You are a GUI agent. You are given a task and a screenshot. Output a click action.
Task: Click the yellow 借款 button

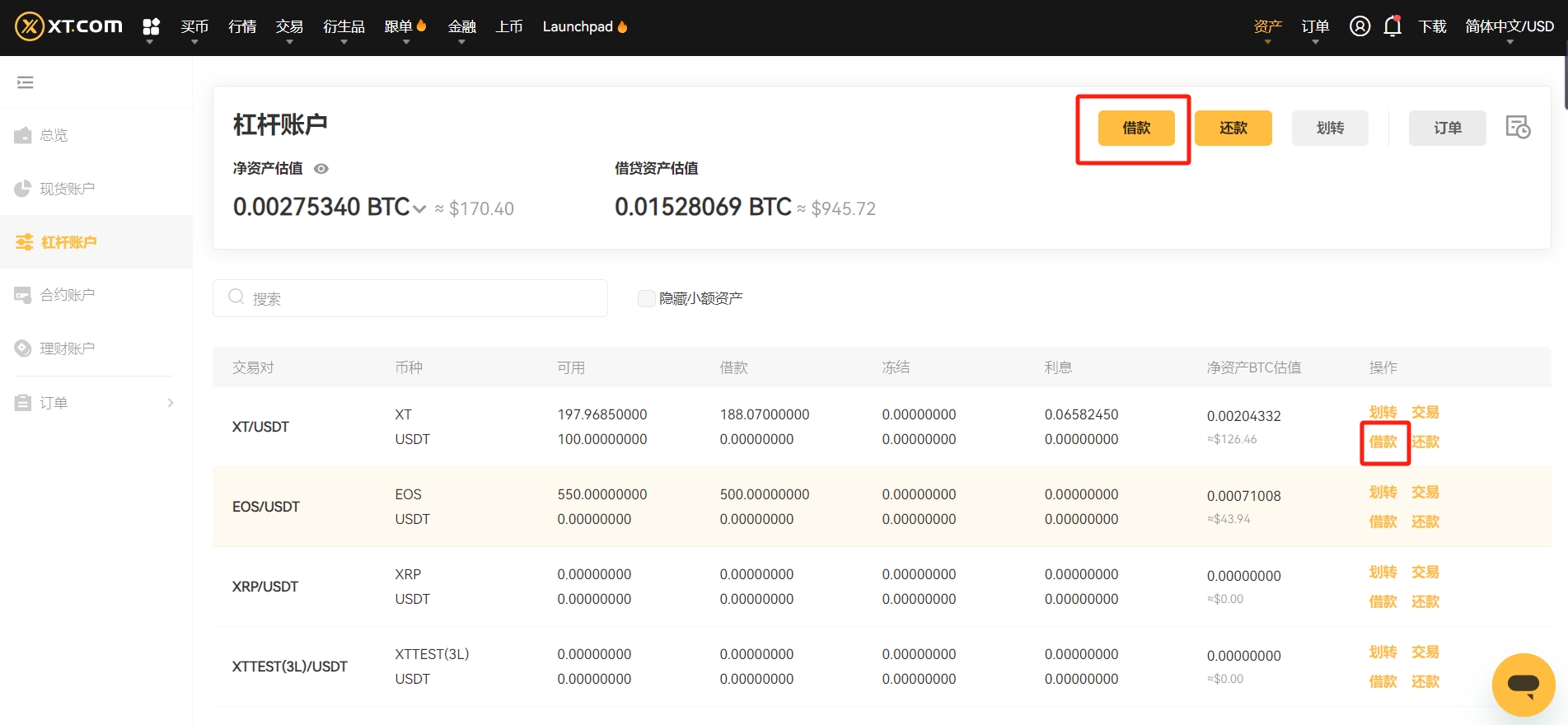[x=1136, y=128]
